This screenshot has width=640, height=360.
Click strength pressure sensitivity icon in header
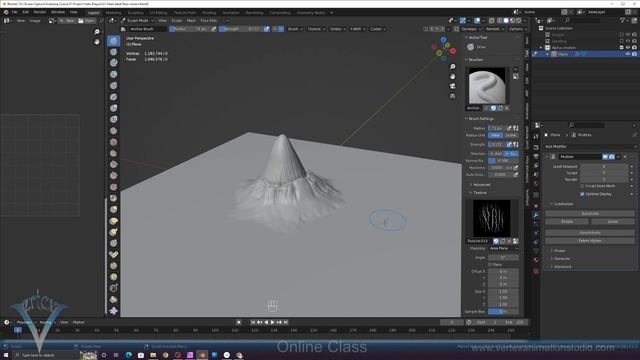267,29
